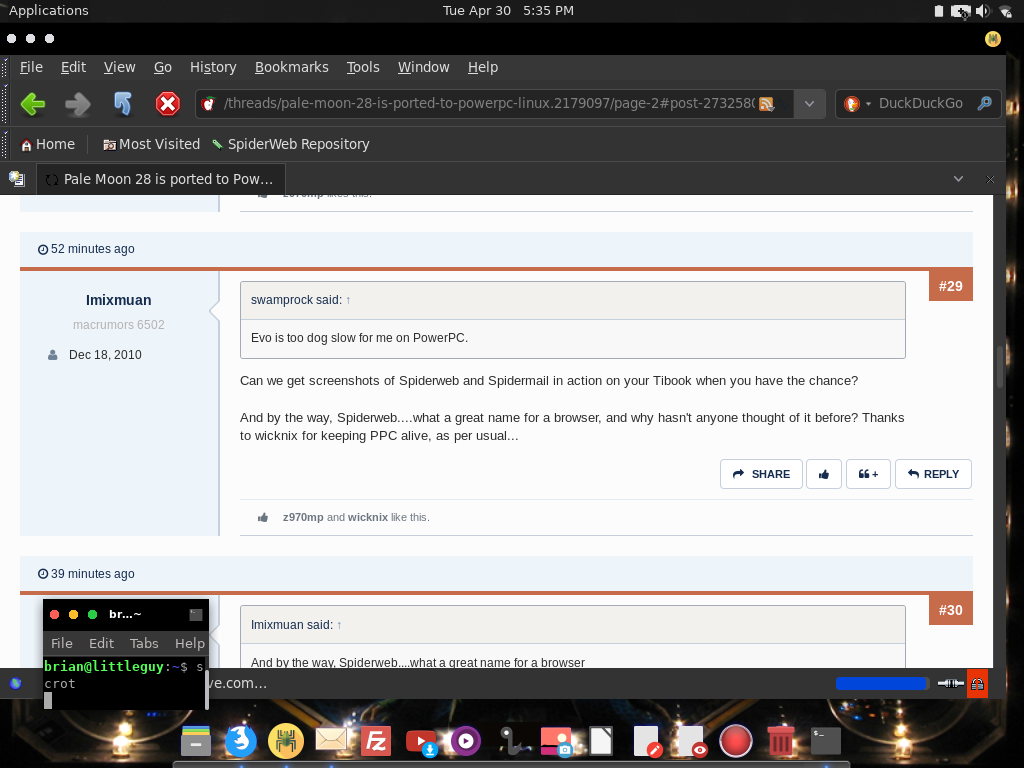This screenshot has height=768, width=1024.
Task: Open the terminal Help menu
Action: (x=189, y=643)
